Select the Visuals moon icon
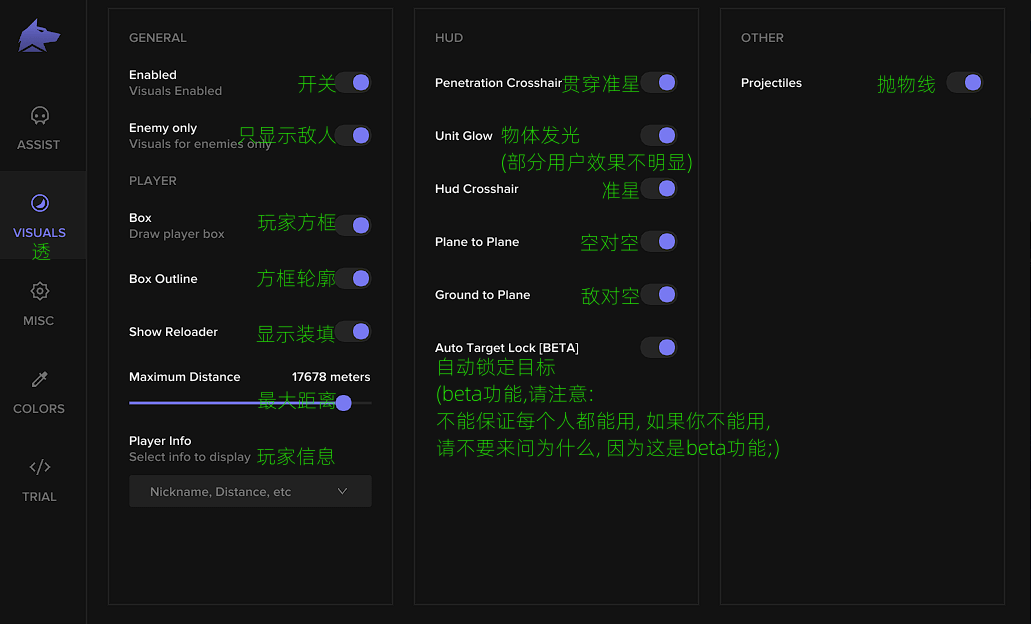The width and height of the screenshot is (1031, 624). tap(39, 204)
